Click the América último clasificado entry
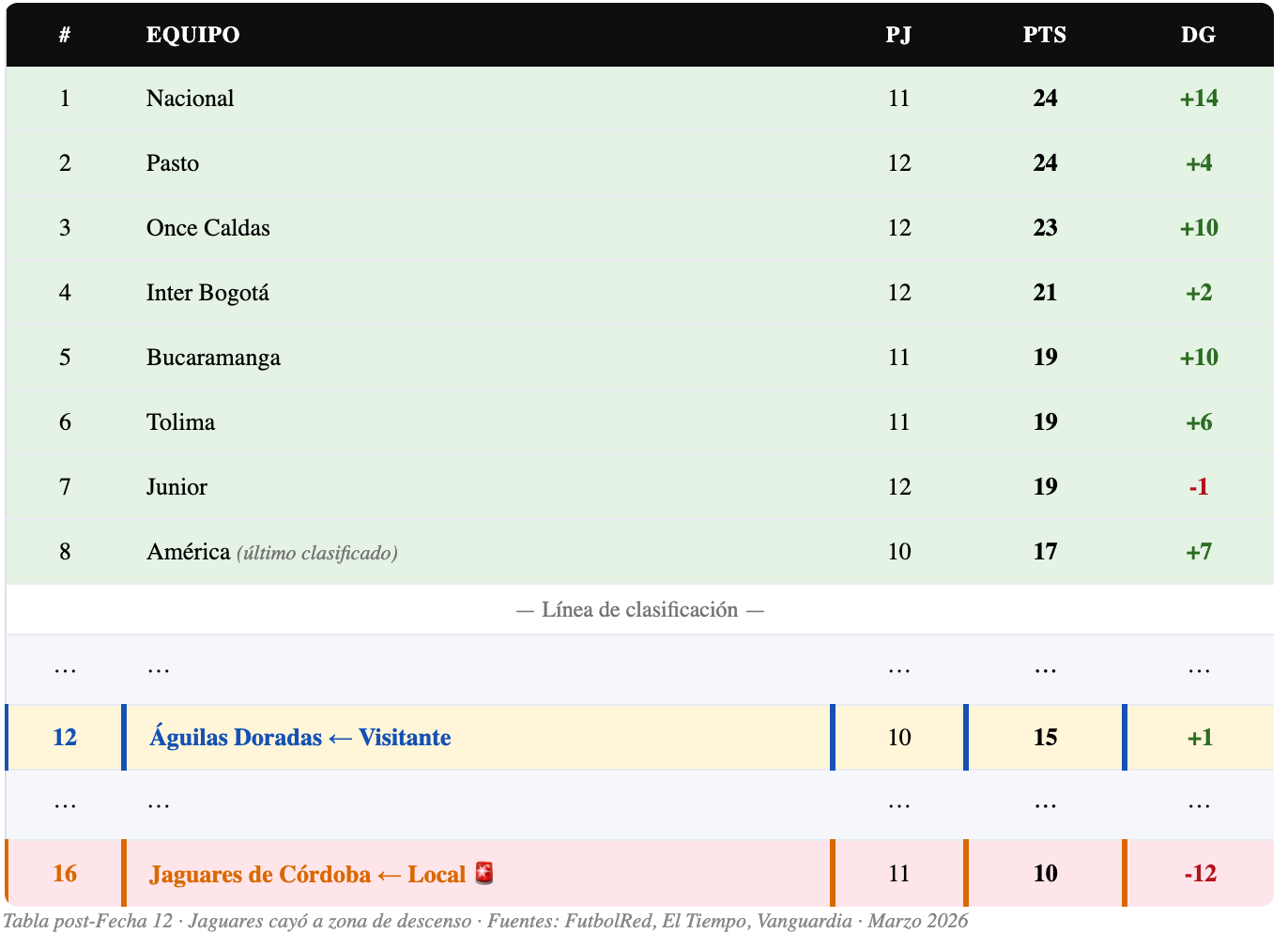The width and height of the screenshot is (1288, 933). point(272,552)
